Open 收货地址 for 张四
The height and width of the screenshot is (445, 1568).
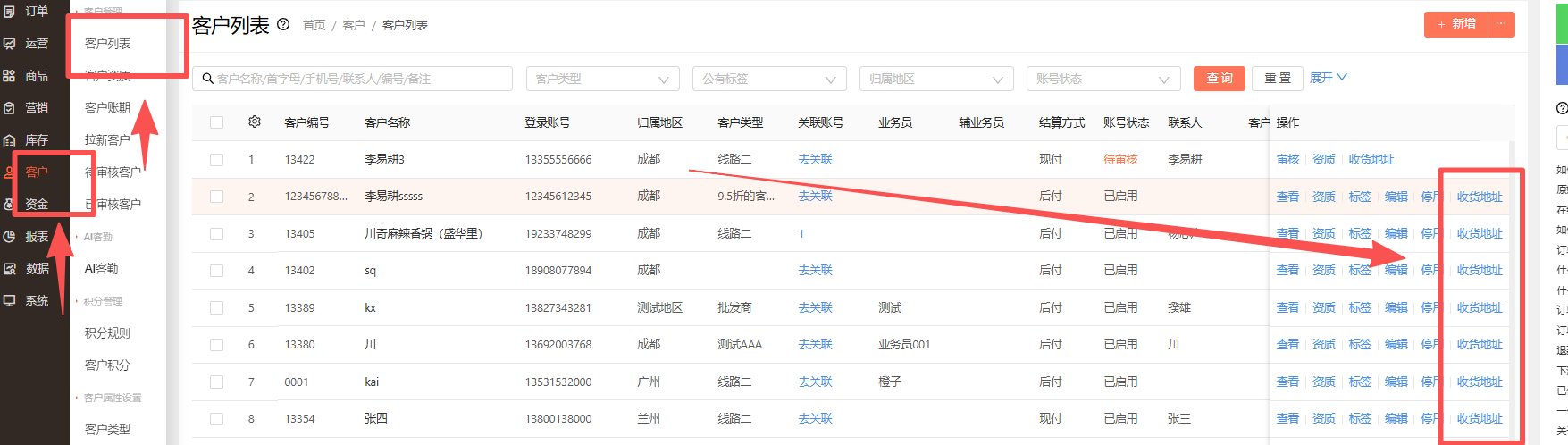(1480, 419)
